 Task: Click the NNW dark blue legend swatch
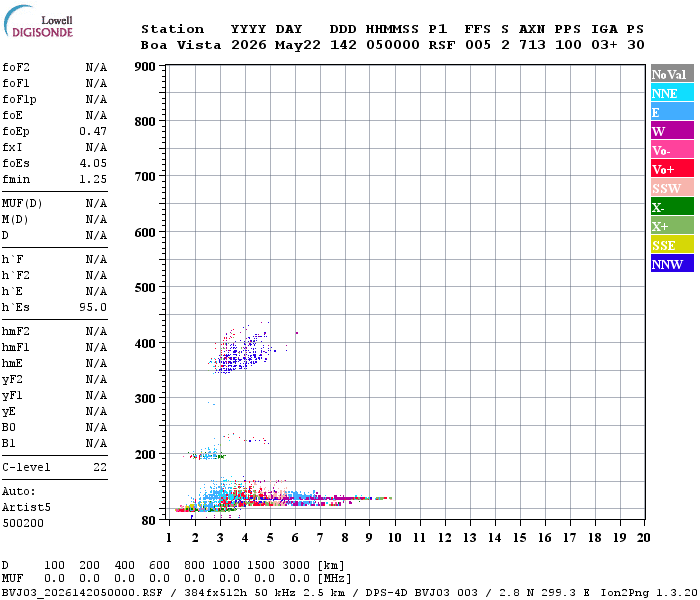672,263
